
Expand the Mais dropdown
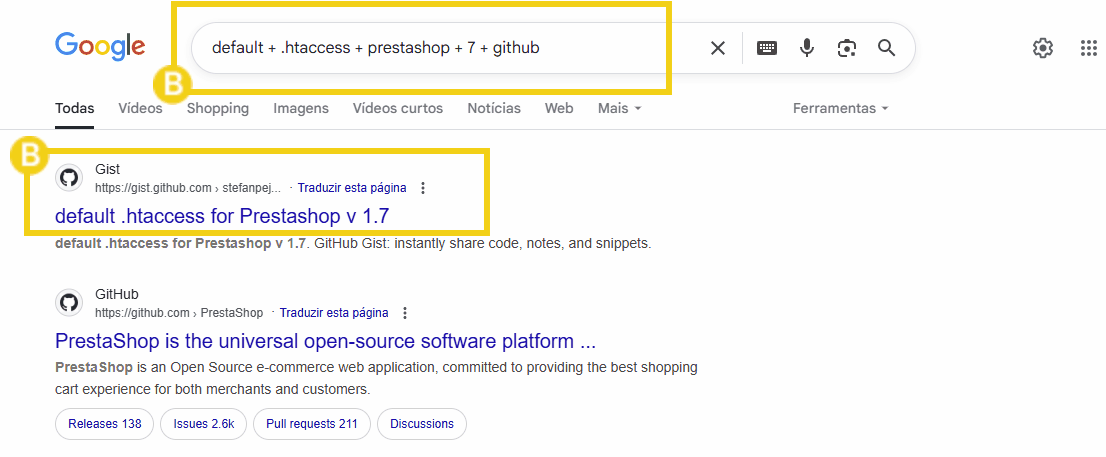tap(620, 109)
